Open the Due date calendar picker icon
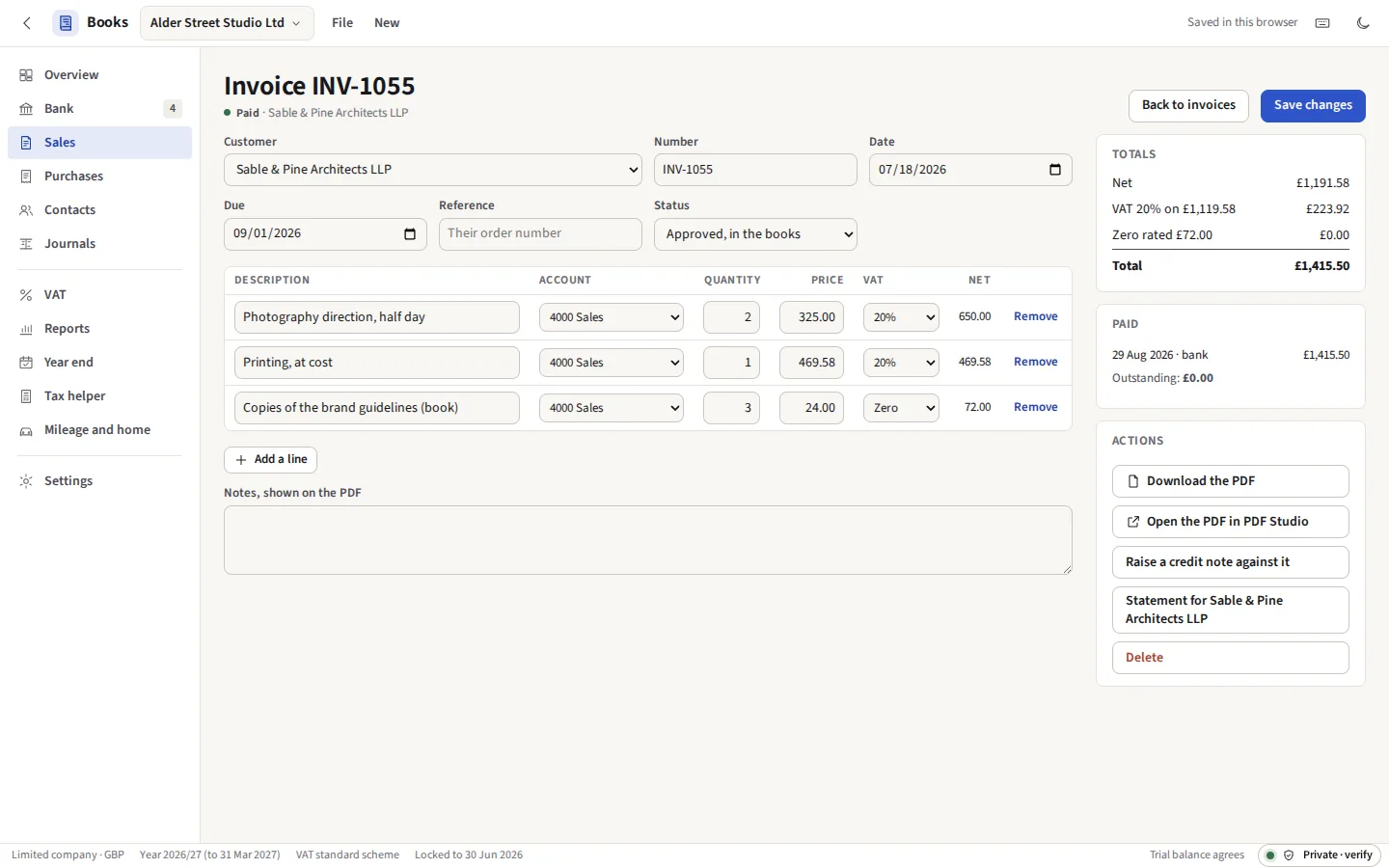The width and height of the screenshot is (1389, 868). [x=410, y=234]
